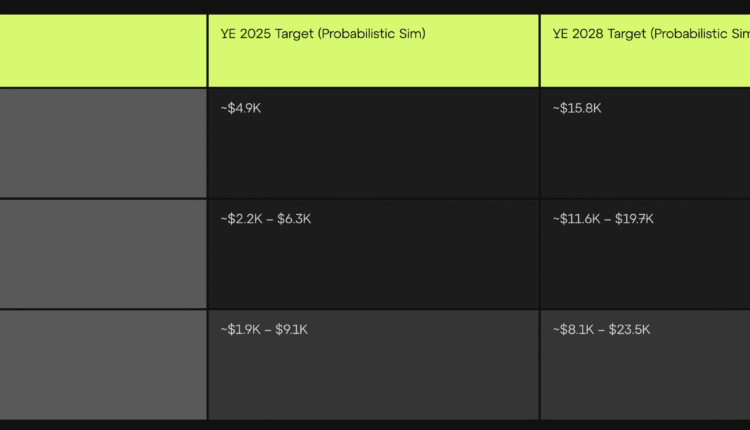Select the empty green top-left header cell
The image size is (750, 430).
click(103, 50)
